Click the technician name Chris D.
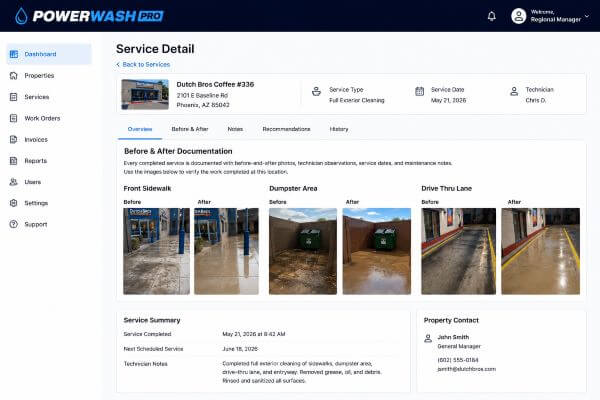 click(x=536, y=100)
